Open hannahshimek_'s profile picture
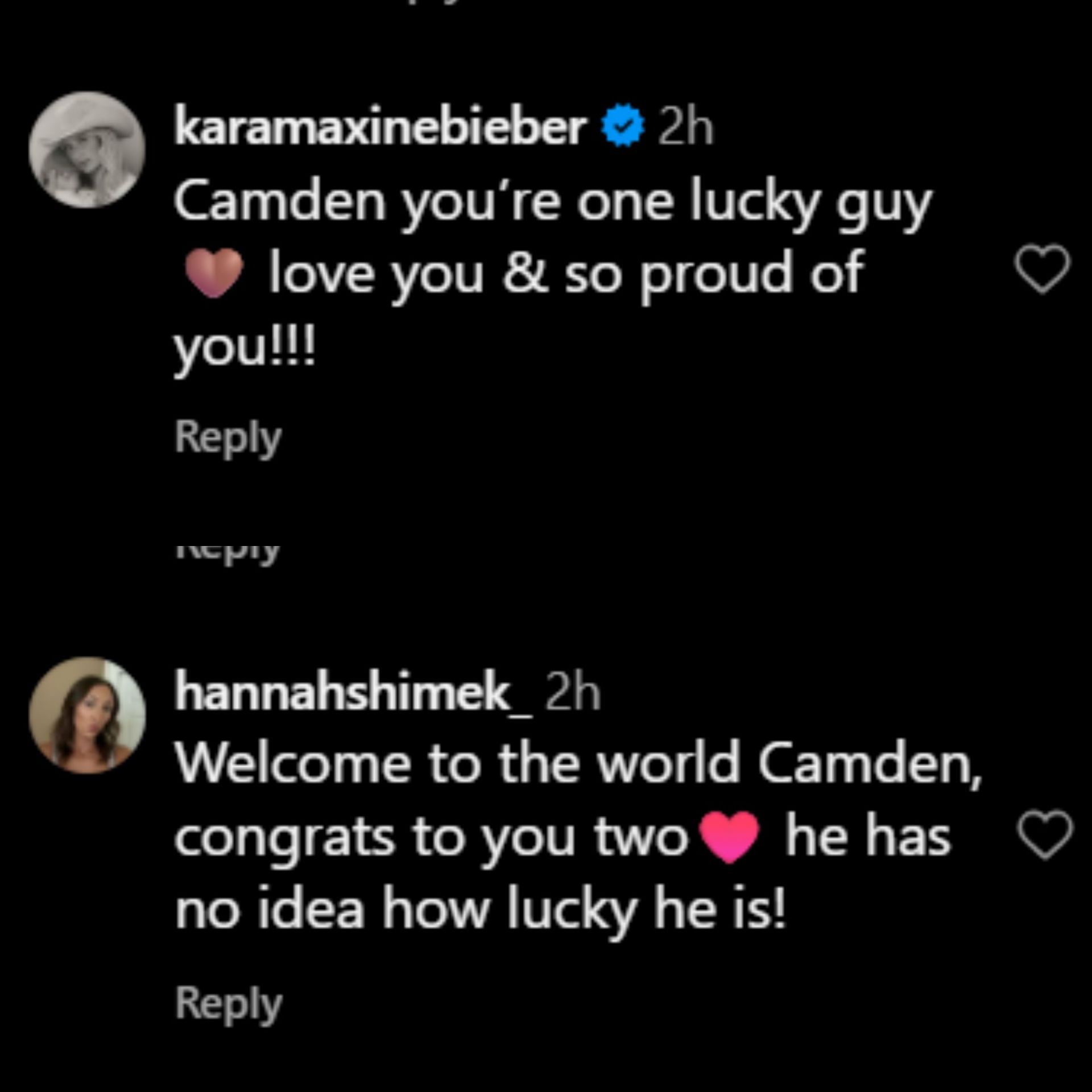 (87, 715)
